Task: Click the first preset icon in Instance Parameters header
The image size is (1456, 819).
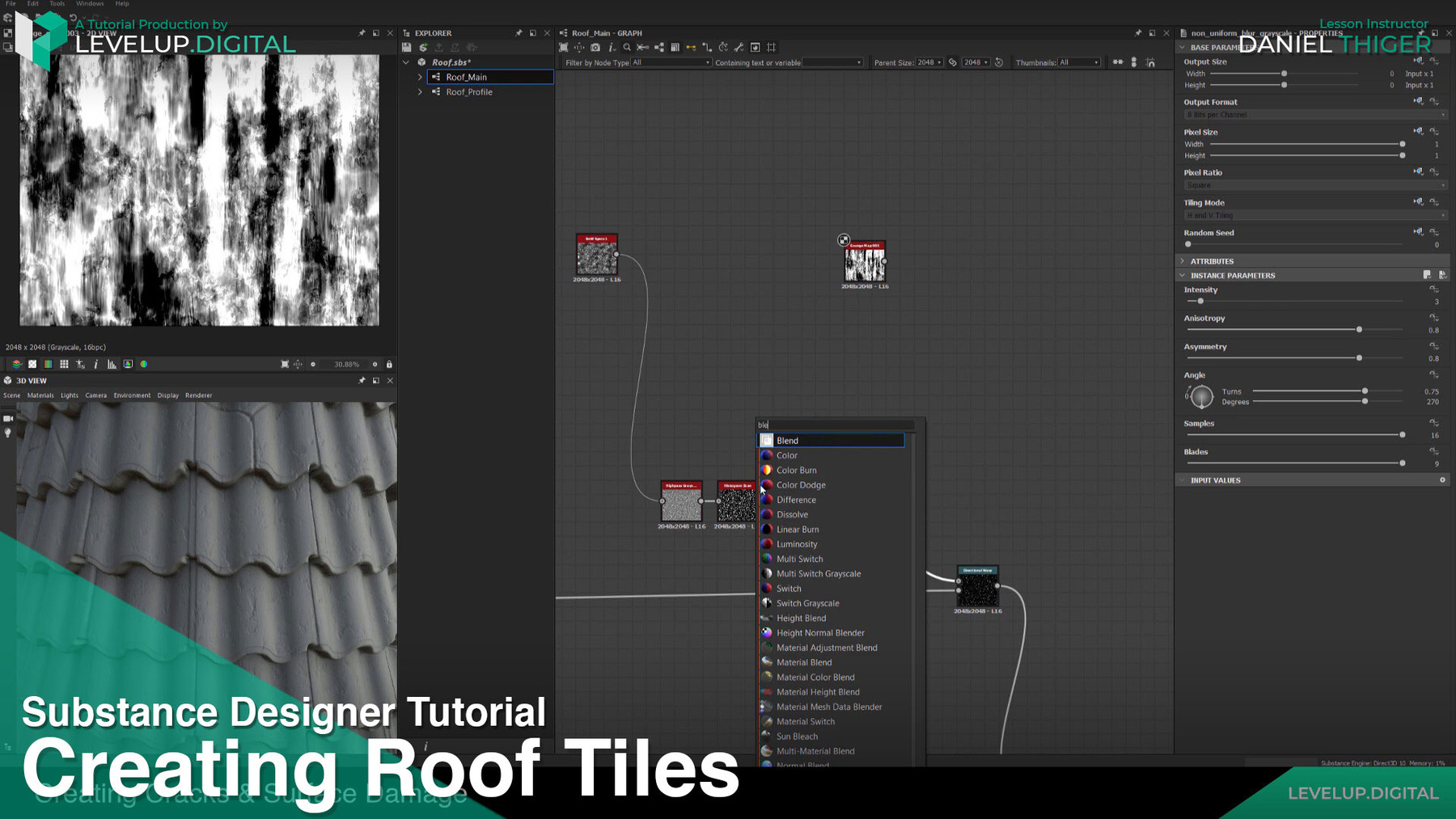Action: pos(1427,276)
